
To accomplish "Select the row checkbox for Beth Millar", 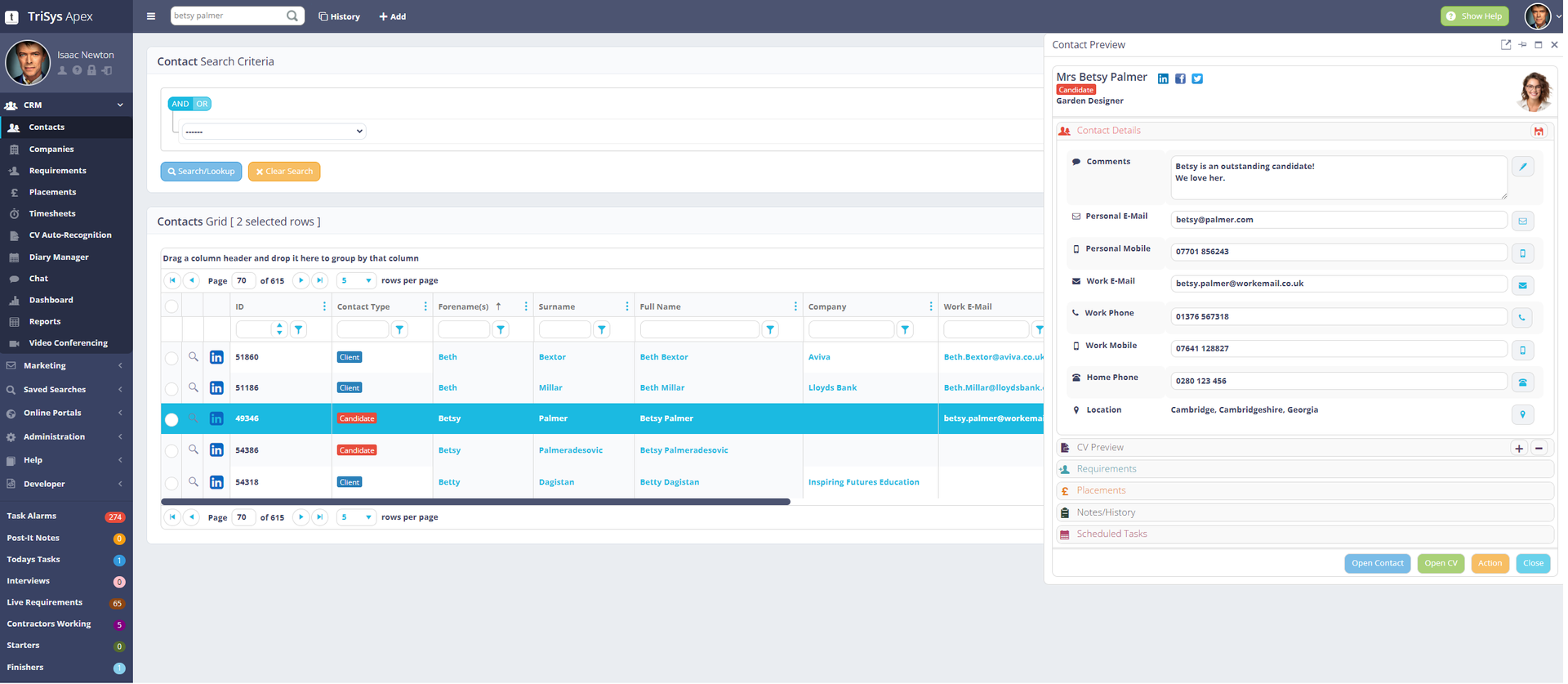I will pyautogui.click(x=171, y=389).
